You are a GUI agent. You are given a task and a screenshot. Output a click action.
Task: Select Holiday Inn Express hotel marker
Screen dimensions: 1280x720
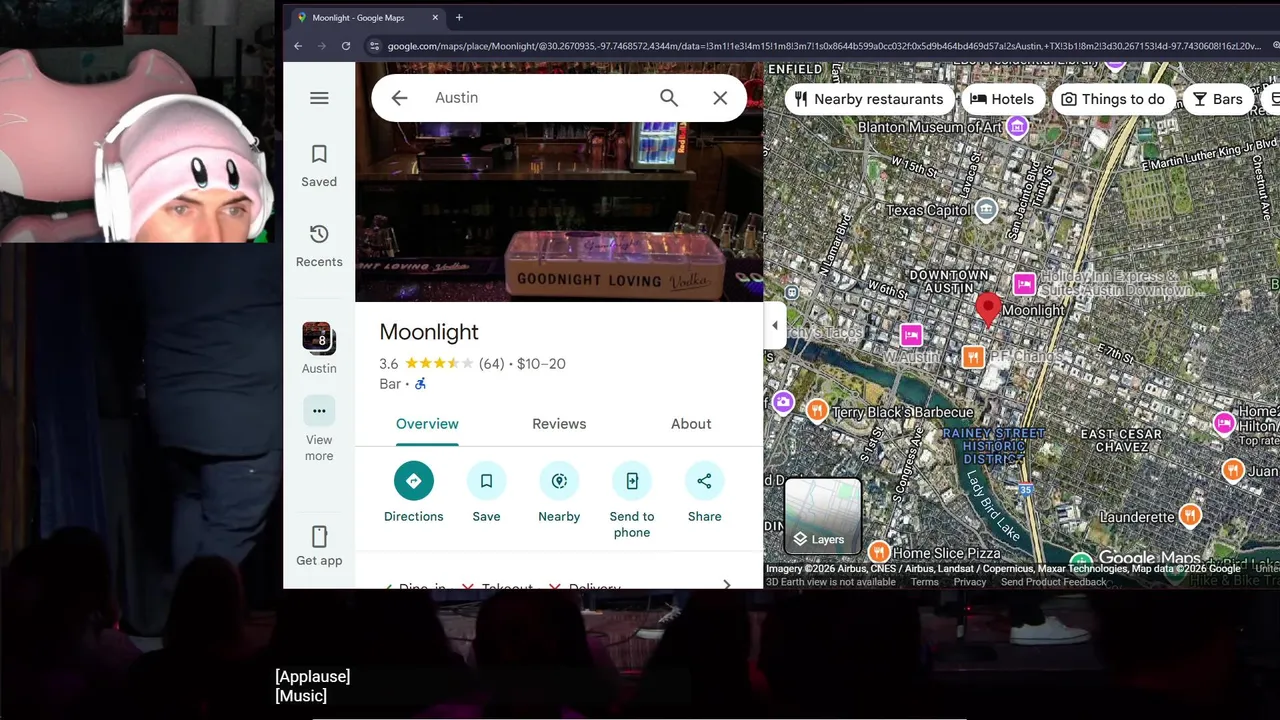pos(1024,284)
